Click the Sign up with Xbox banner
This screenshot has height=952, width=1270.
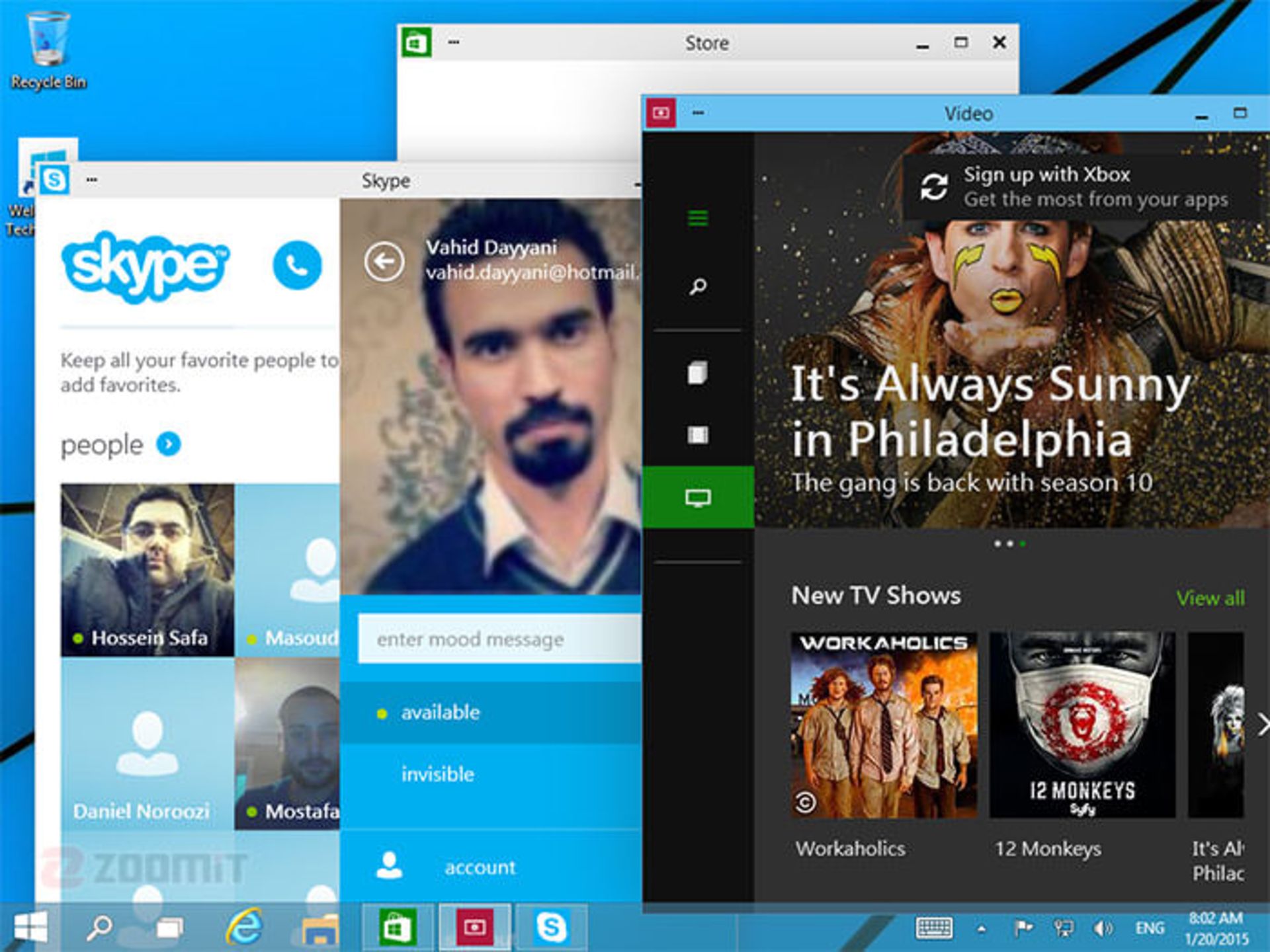[x=1081, y=187]
